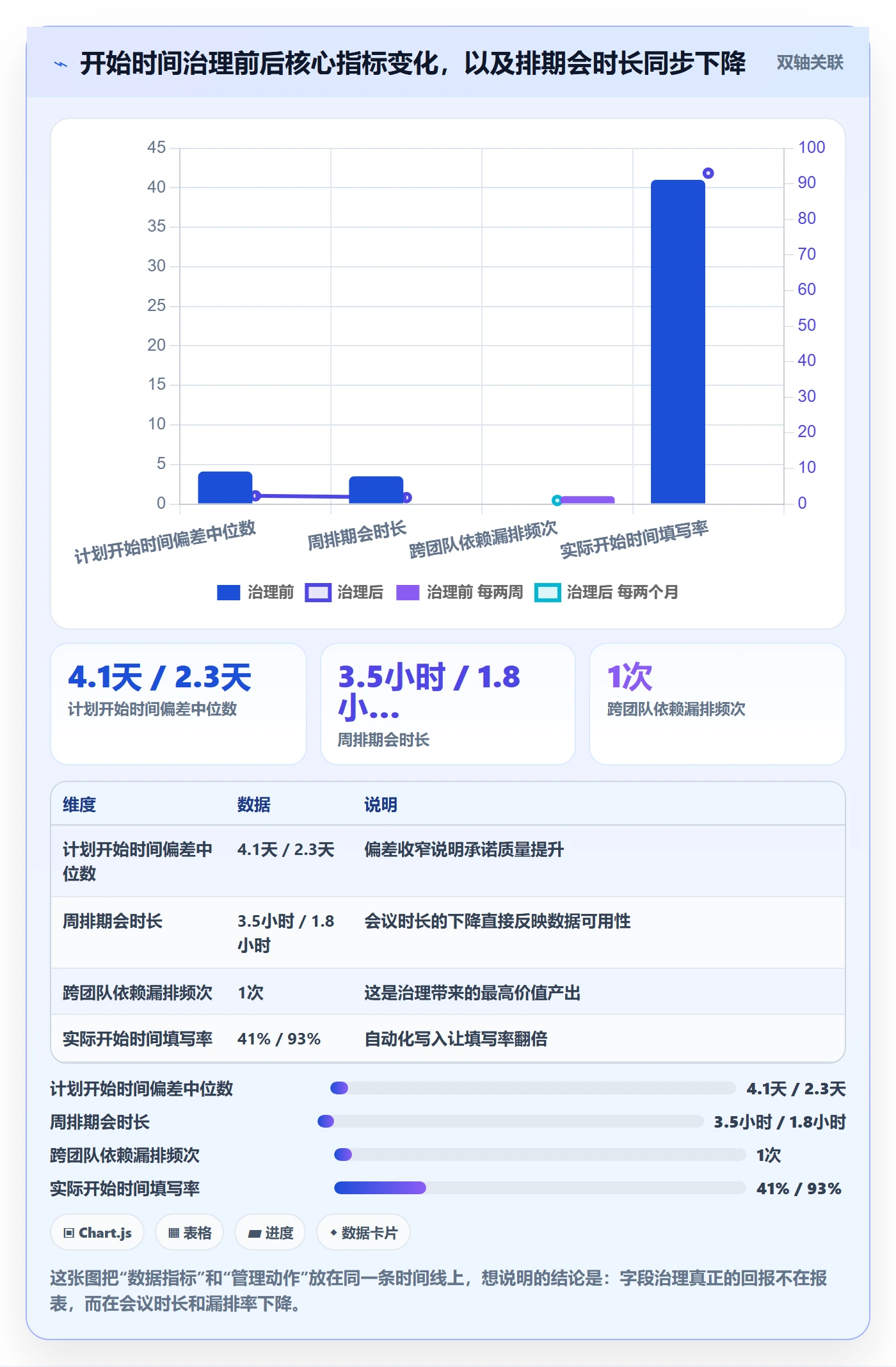Click the 100 label on the right axis
Image resolution: width=896 pixels, height=1367 pixels.
click(x=812, y=147)
